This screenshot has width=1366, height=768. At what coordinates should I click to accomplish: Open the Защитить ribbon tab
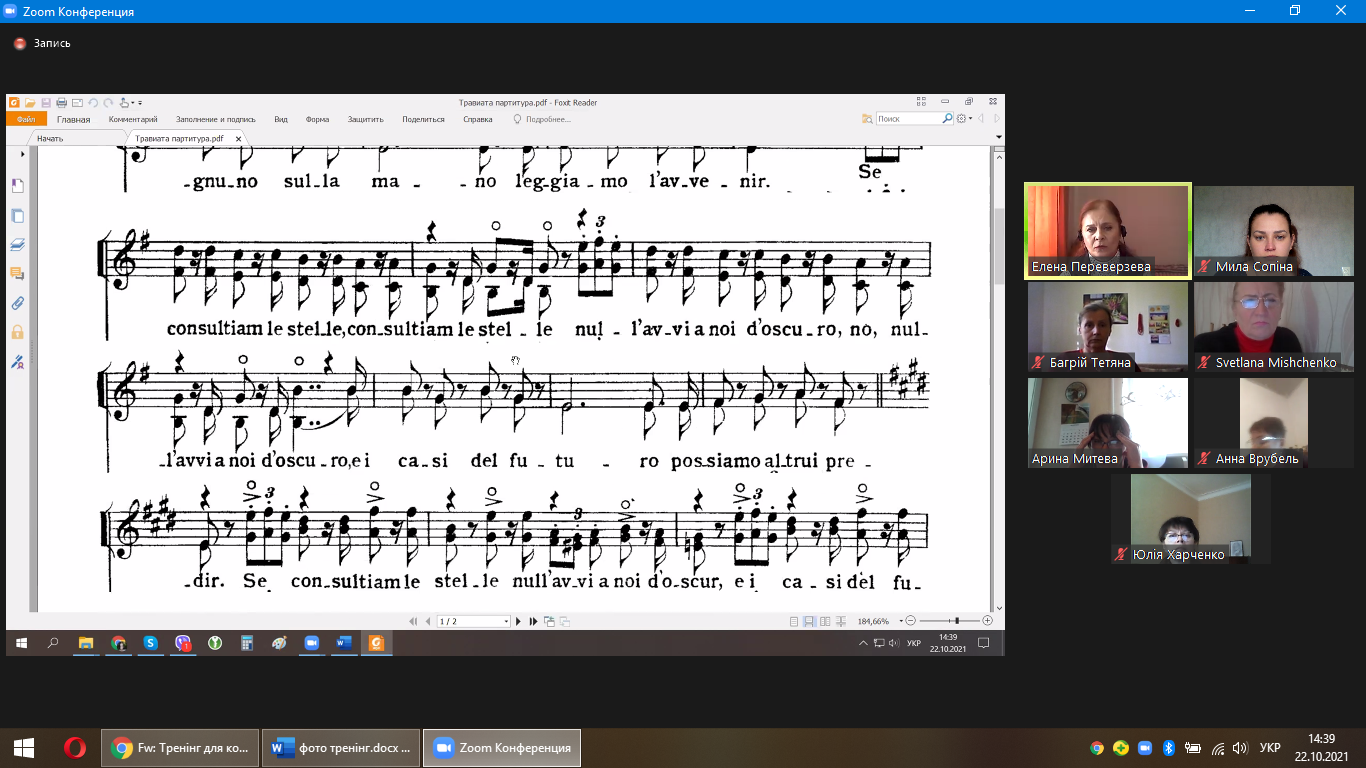pyautogui.click(x=365, y=119)
